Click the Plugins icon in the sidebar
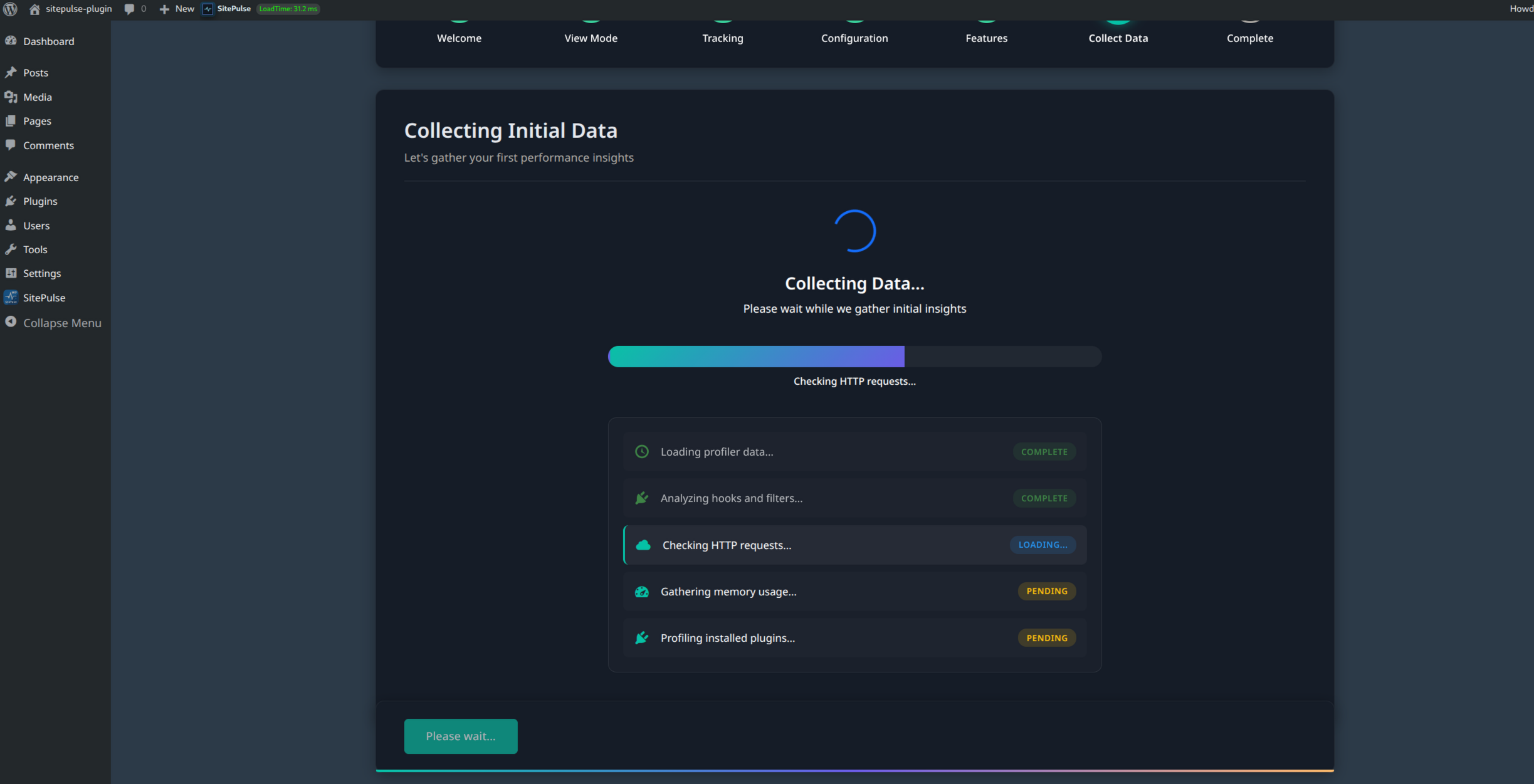Viewport: 1534px width, 784px height. (11, 201)
